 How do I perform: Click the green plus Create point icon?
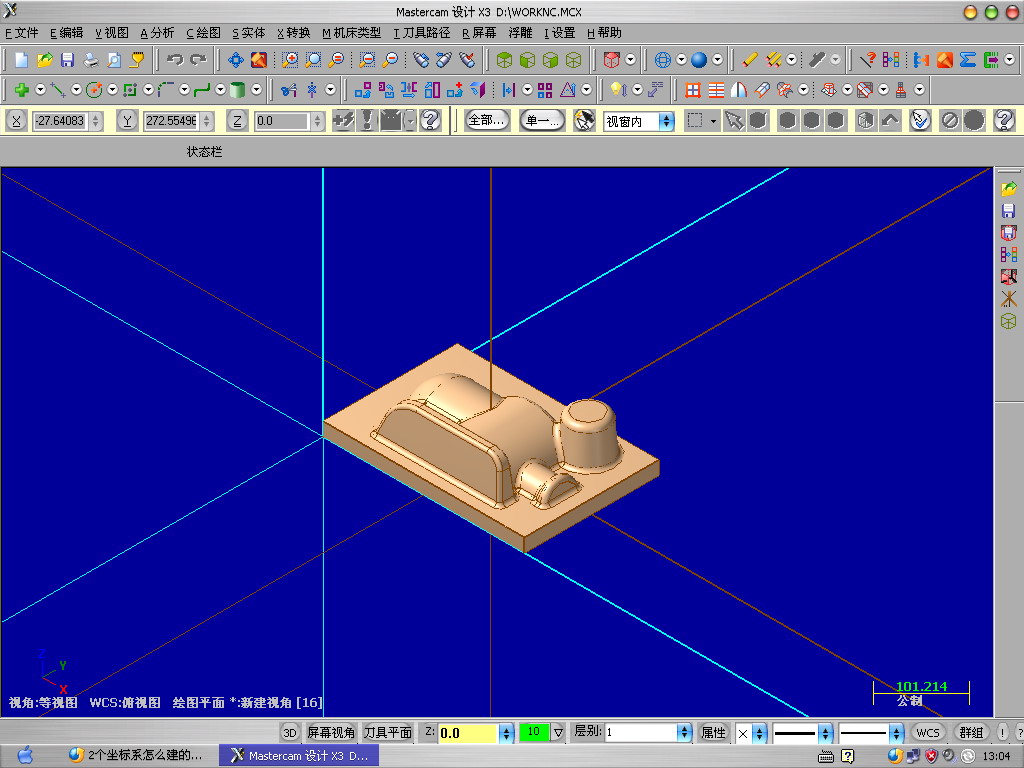point(22,89)
